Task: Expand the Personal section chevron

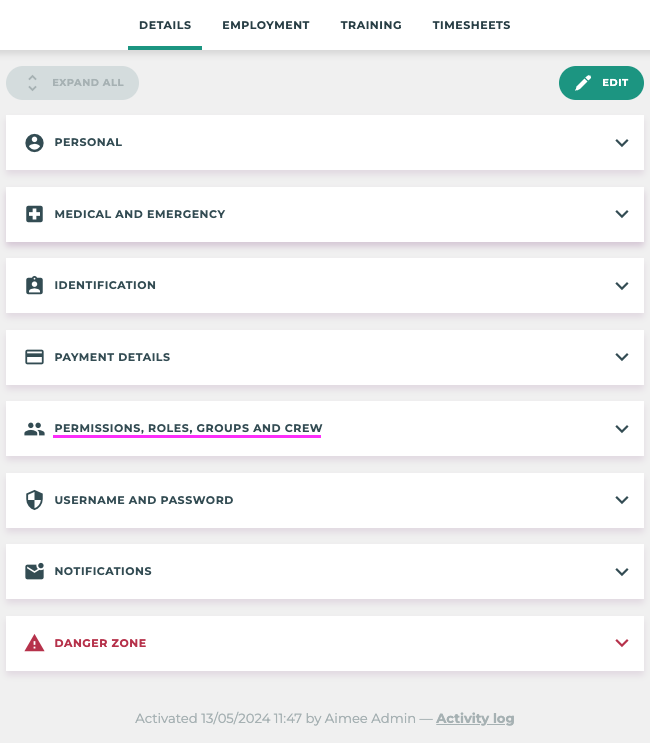Action: point(622,143)
